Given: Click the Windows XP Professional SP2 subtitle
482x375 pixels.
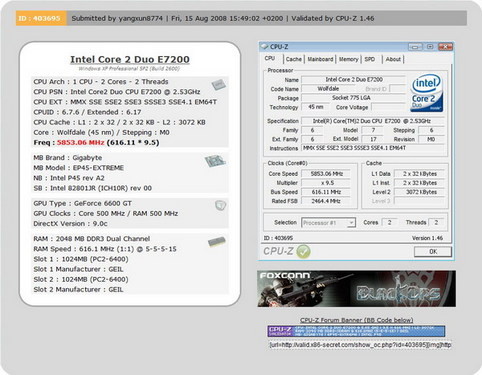Looking at the screenshot, I should pos(129,69).
